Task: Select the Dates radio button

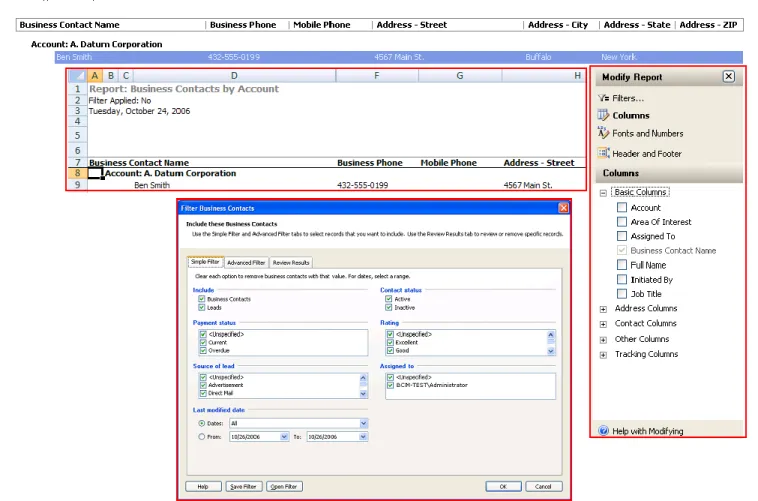Action: [202, 423]
